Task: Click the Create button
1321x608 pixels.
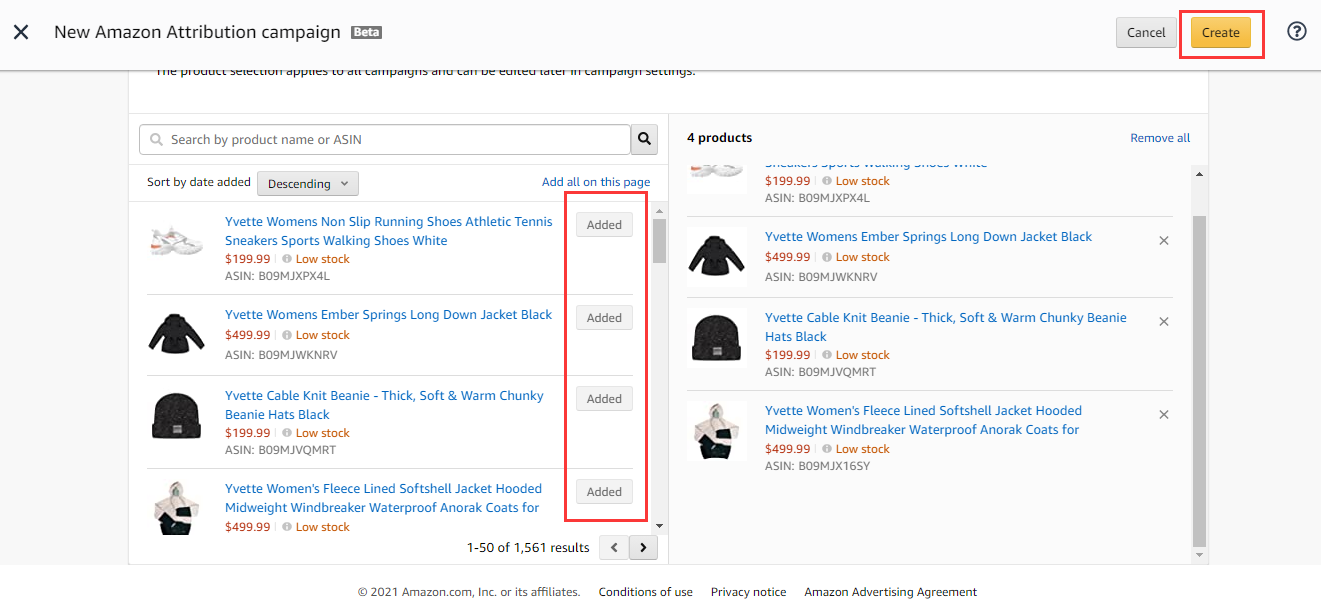Action: 1220,32
